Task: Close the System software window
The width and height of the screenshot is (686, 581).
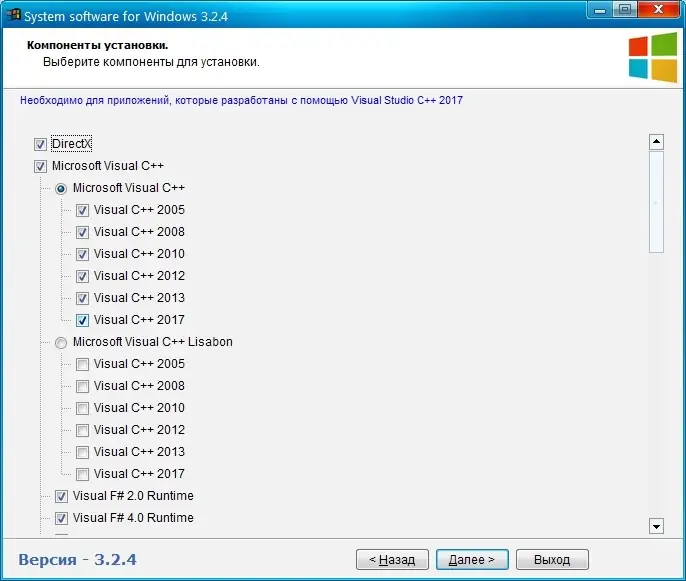Action: pyautogui.click(x=658, y=10)
